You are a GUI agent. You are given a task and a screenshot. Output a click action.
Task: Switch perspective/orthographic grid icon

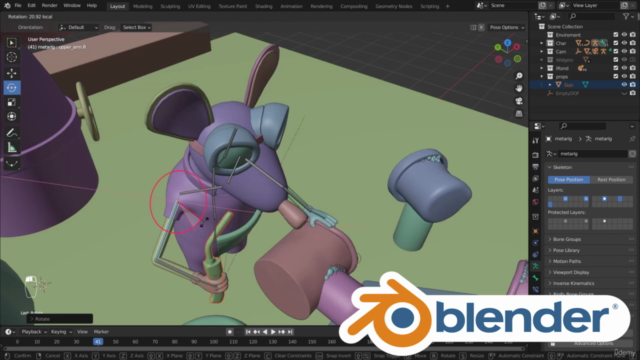(x=519, y=113)
